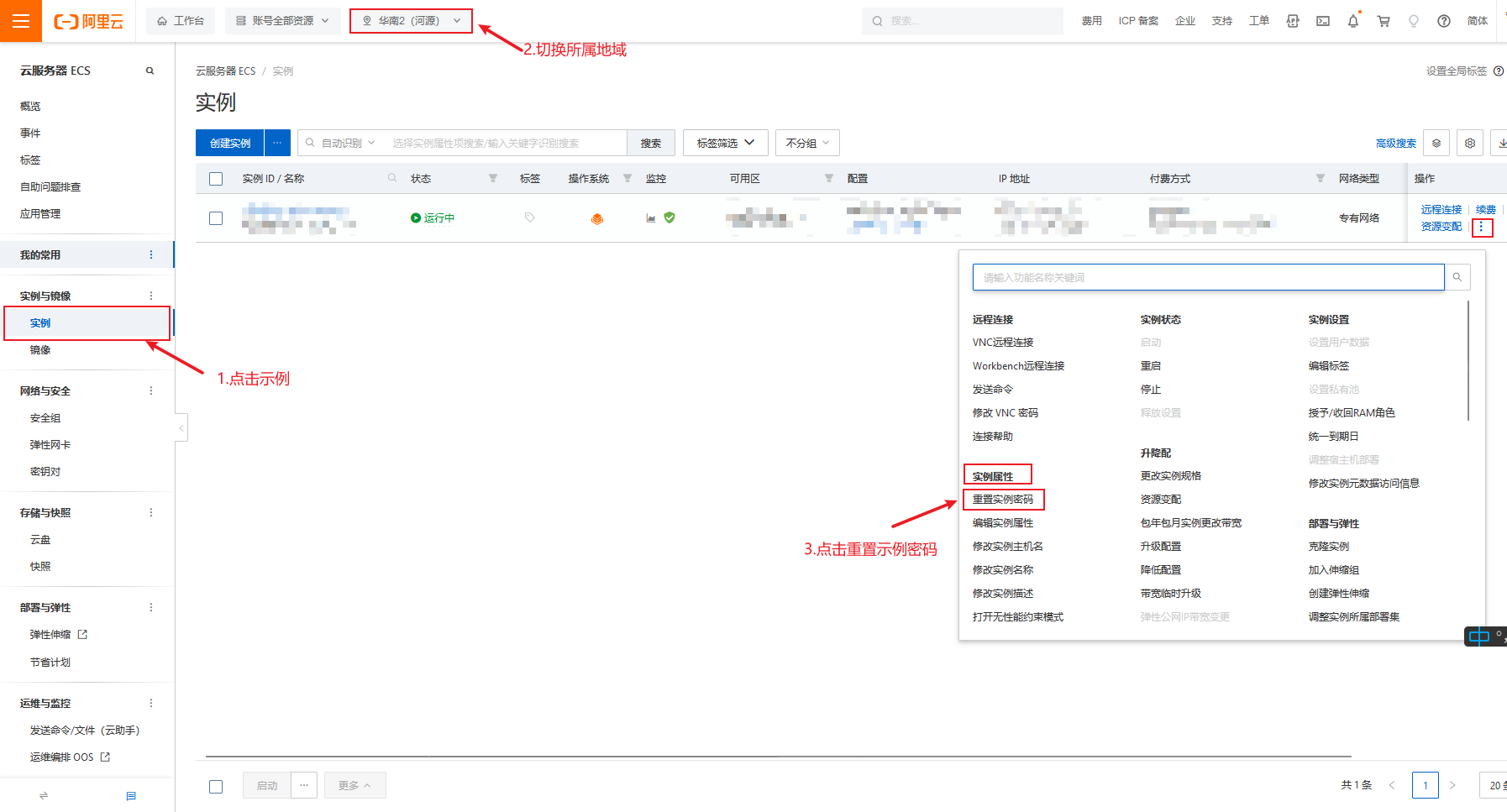This screenshot has height=812, width=1507.
Task: Open the shopping cart icon
Action: (1384, 21)
